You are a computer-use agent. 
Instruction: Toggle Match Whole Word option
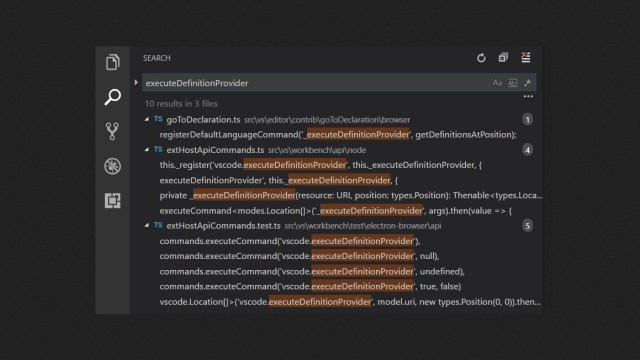pos(513,83)
